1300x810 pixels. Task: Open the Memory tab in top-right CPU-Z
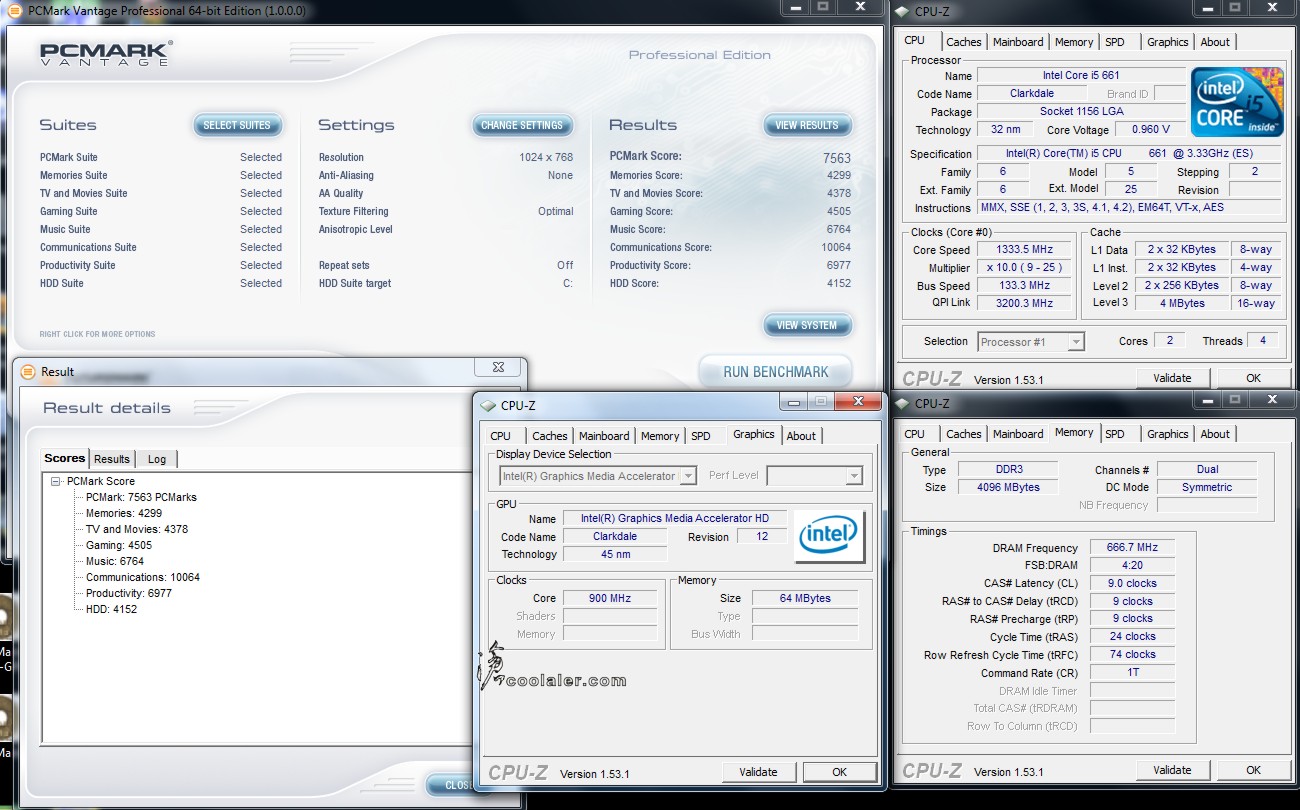(x=1074, y=42)
